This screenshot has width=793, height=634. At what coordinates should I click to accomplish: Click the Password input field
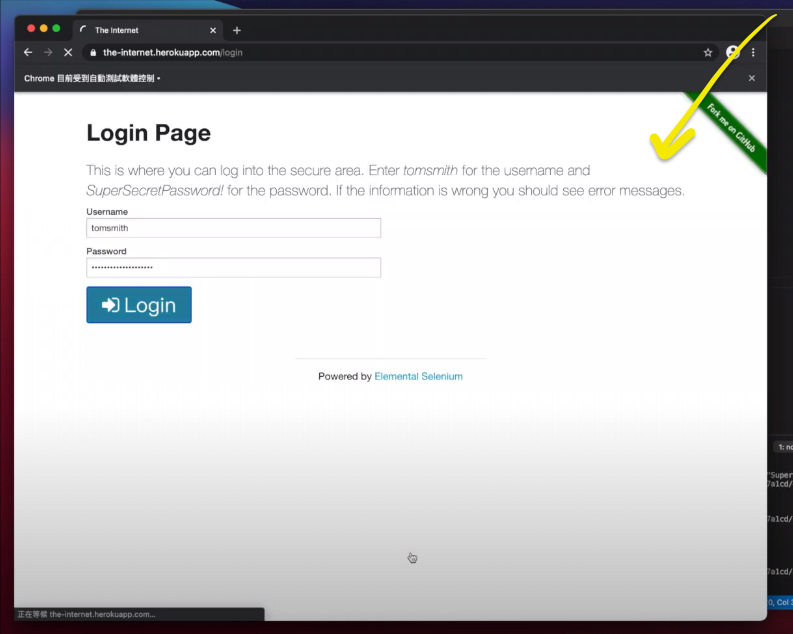(234, 267)
